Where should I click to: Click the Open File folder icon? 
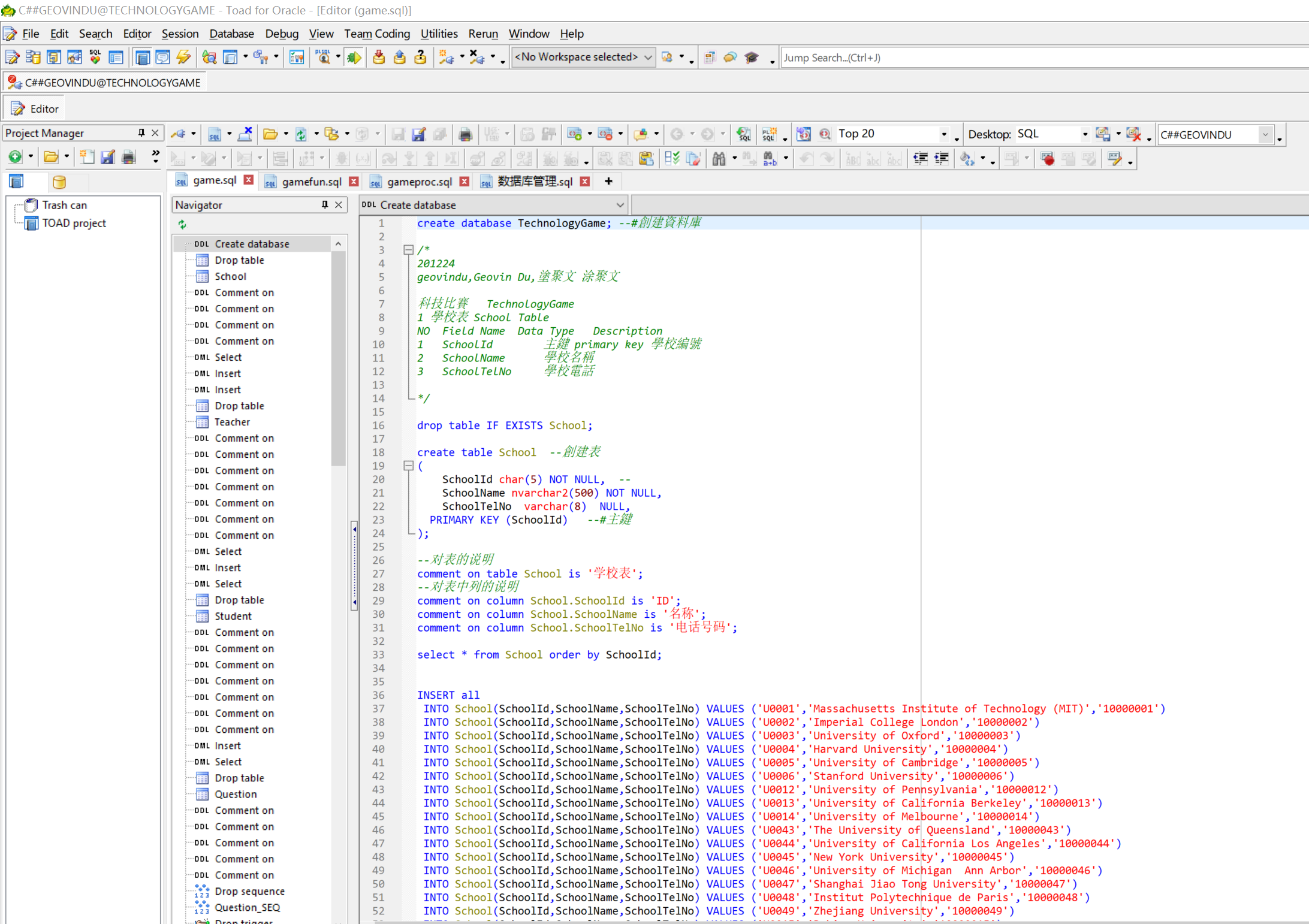point(270,135)
